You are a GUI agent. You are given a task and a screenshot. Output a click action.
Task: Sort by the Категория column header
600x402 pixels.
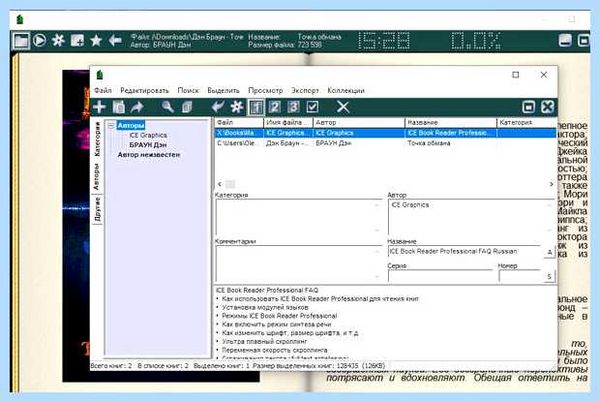point(527,122)
